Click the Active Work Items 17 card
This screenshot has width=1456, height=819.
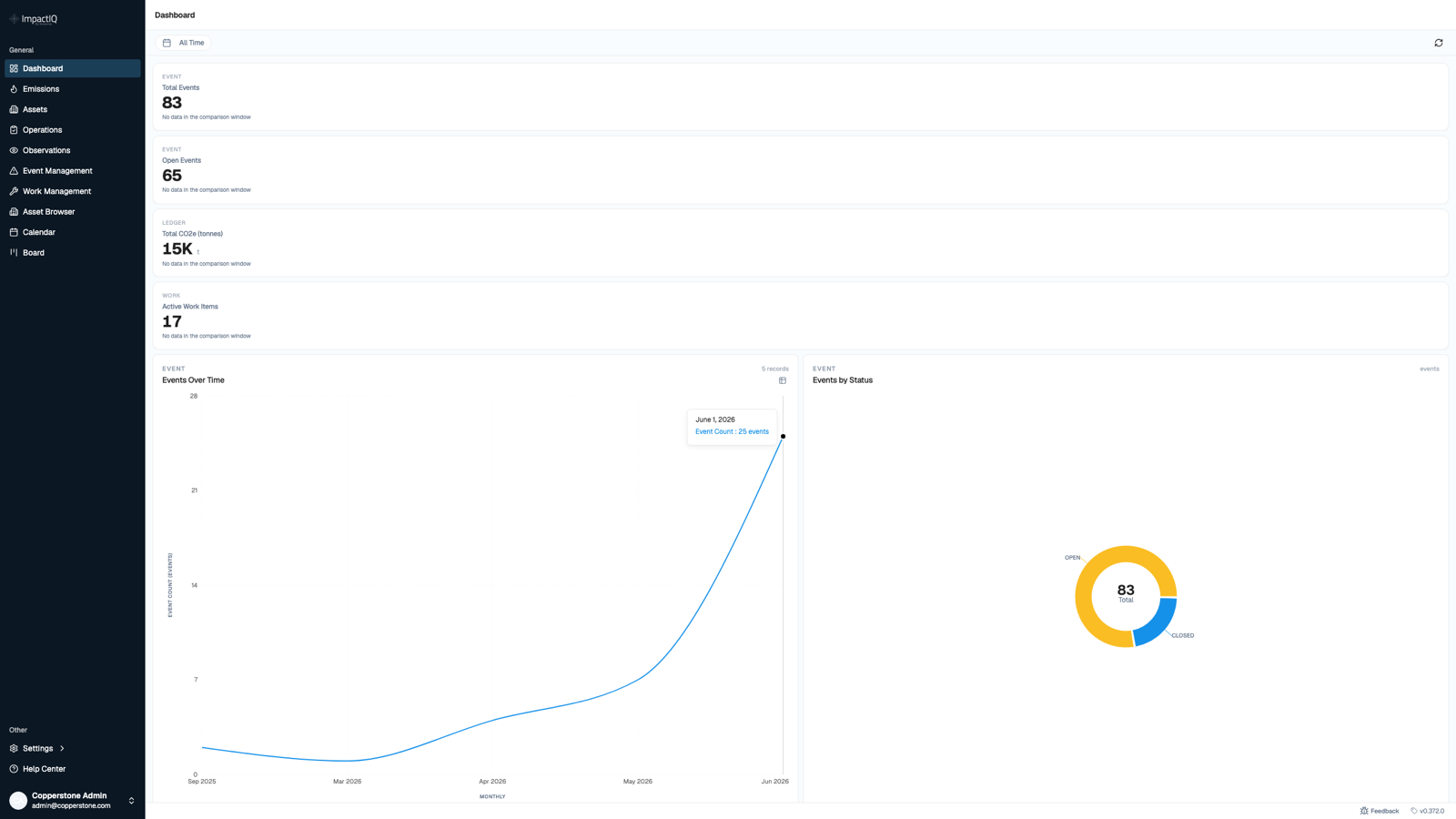click(800, 316)
